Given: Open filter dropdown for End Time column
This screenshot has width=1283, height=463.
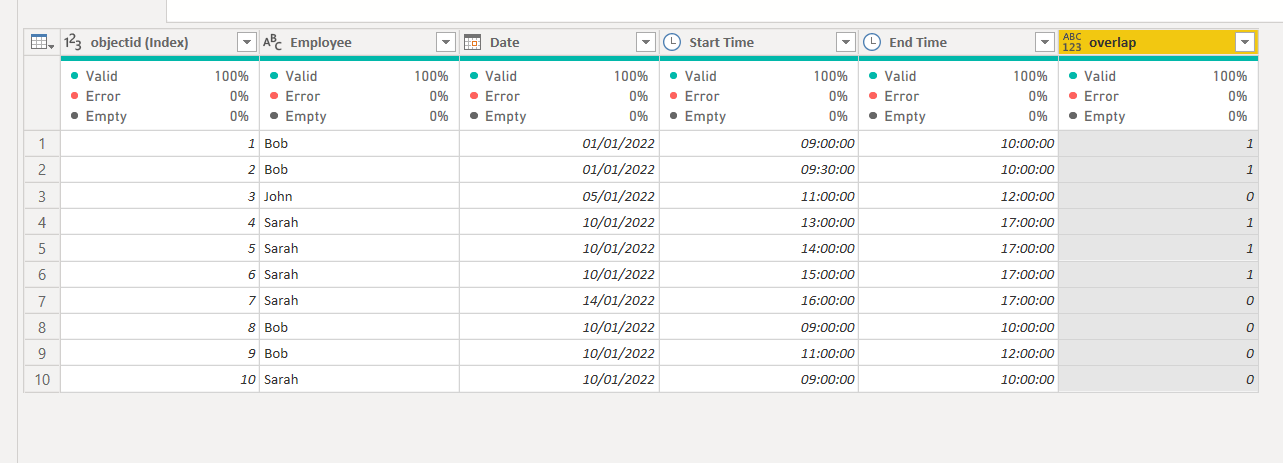Looking at the screenshot, I should [1045, 42].
